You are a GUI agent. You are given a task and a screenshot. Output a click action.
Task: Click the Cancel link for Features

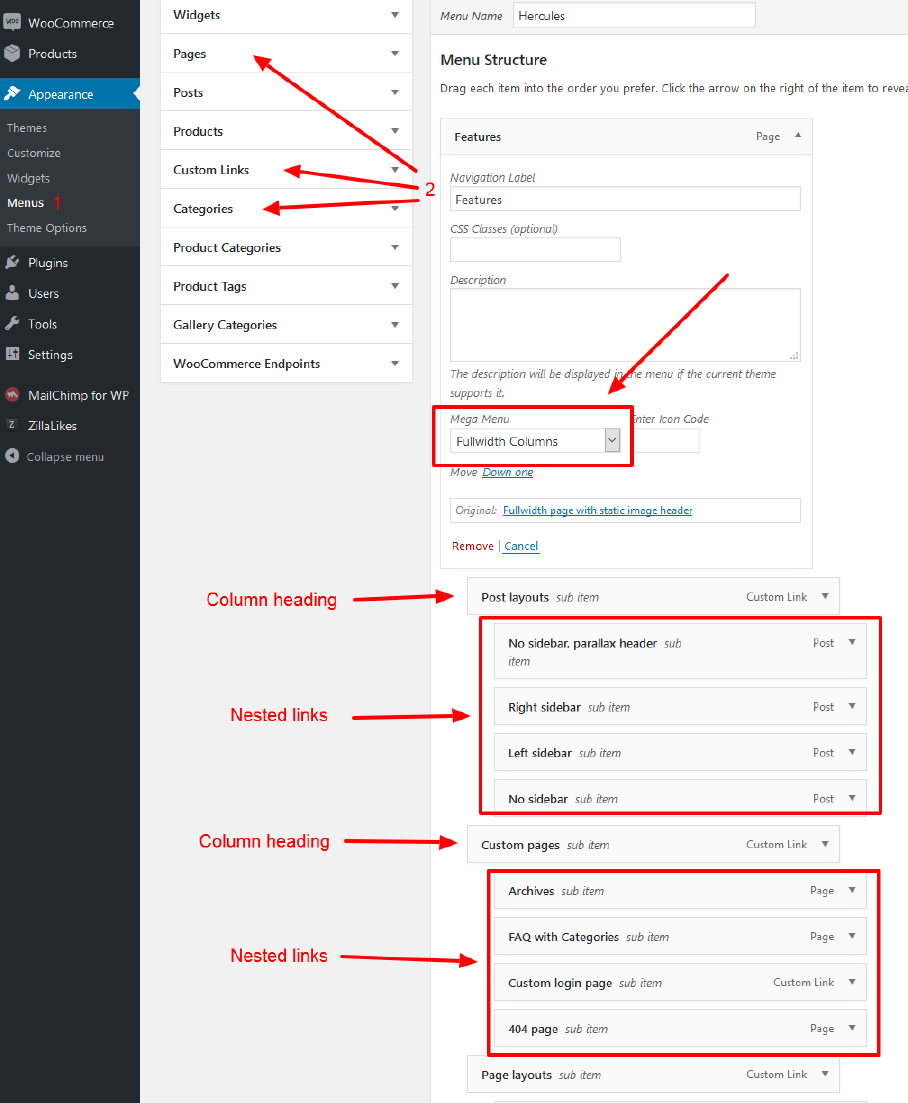point(521,546)
